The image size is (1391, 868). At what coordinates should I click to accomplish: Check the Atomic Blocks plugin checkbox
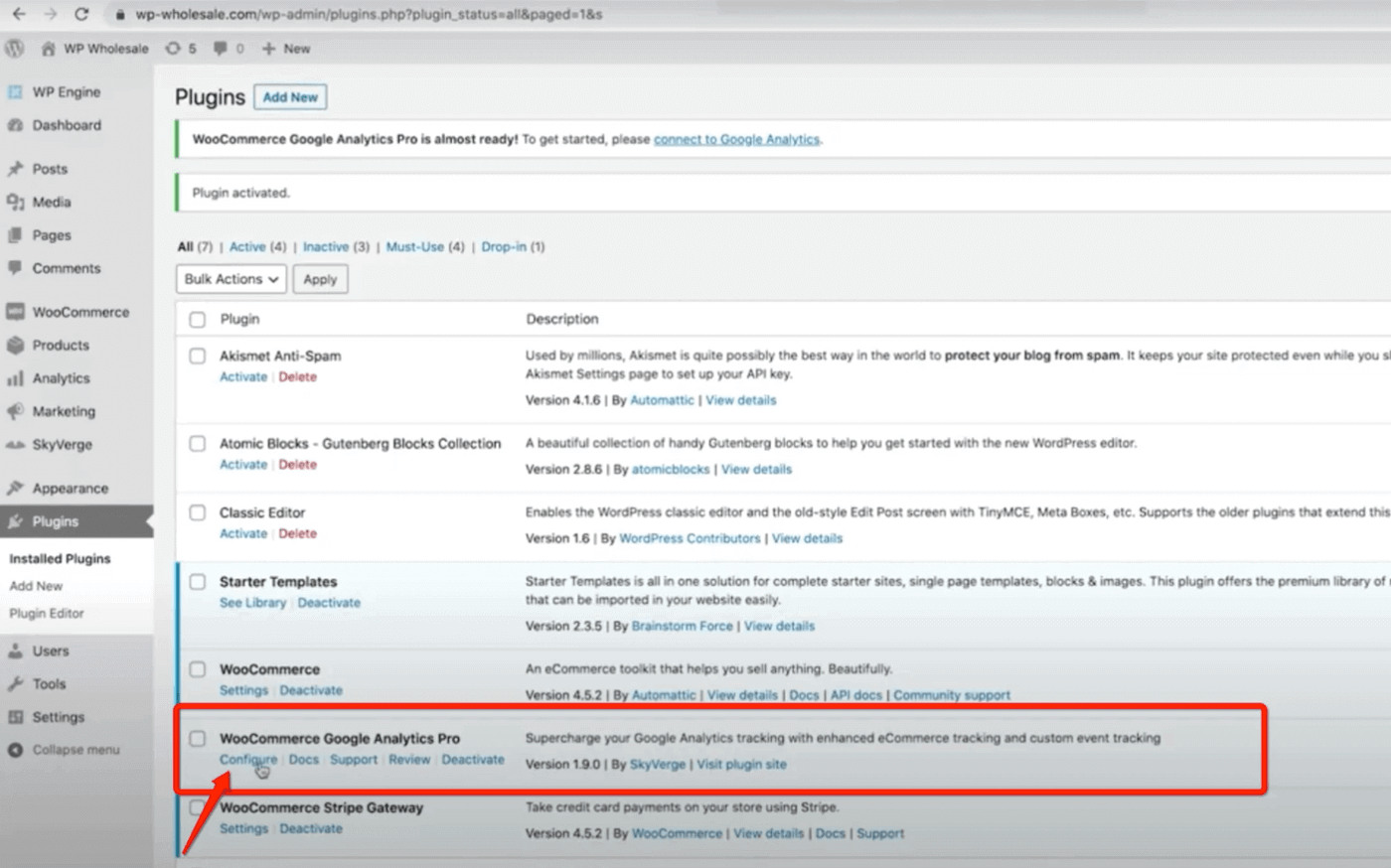pos(198,444)
